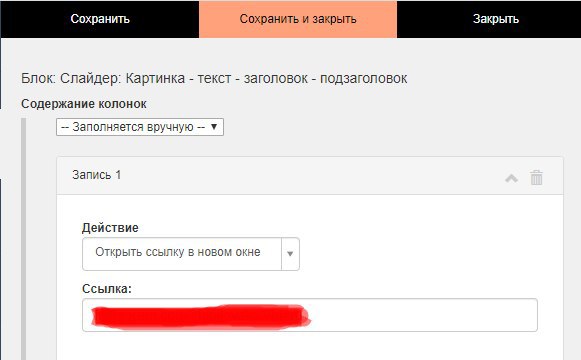This screenshot has height=360, width=581.
Task: Click the Ссылка: field label
Action: (107, 289)
